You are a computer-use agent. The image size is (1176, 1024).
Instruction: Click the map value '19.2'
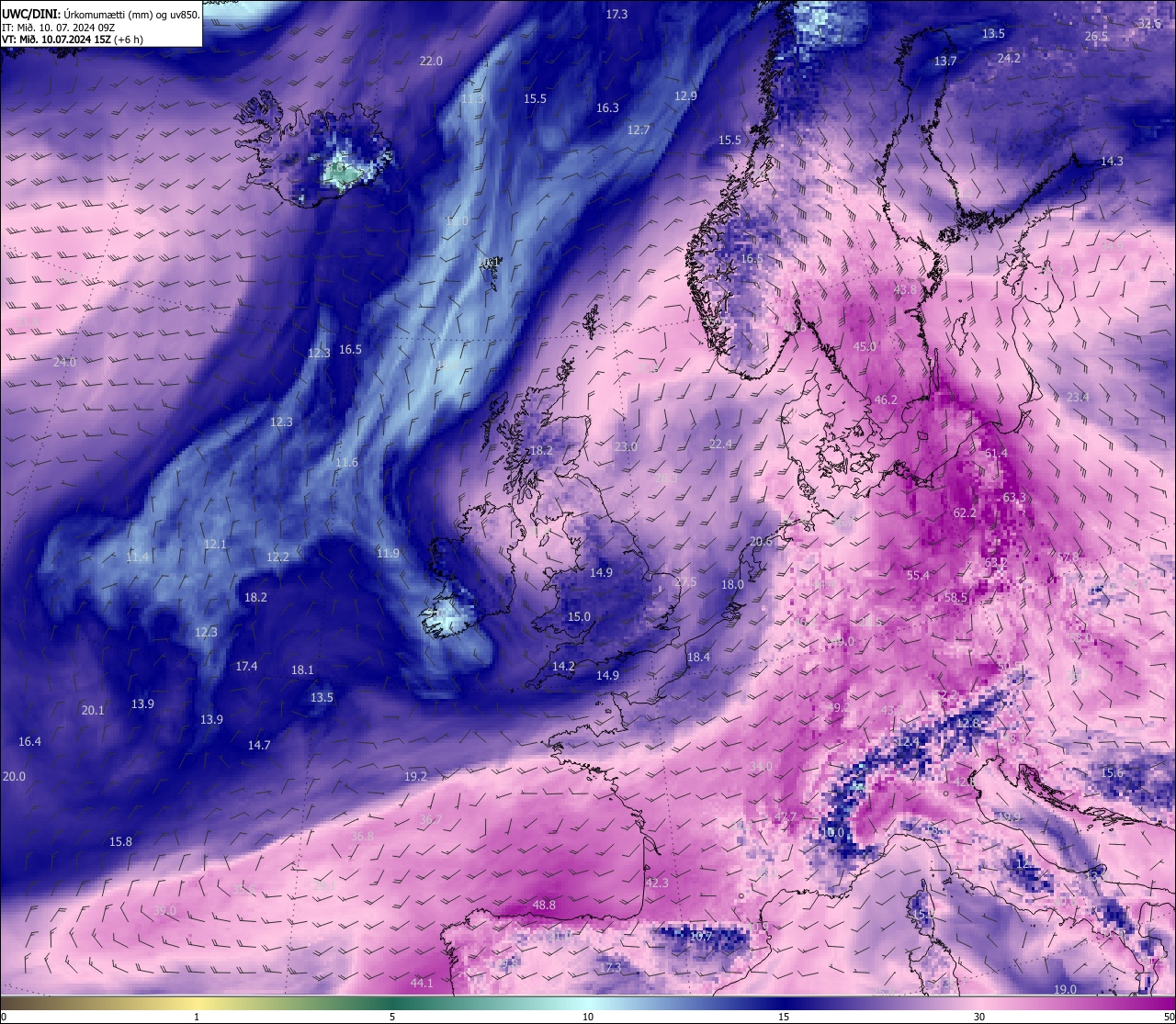[x=415, y=777]
